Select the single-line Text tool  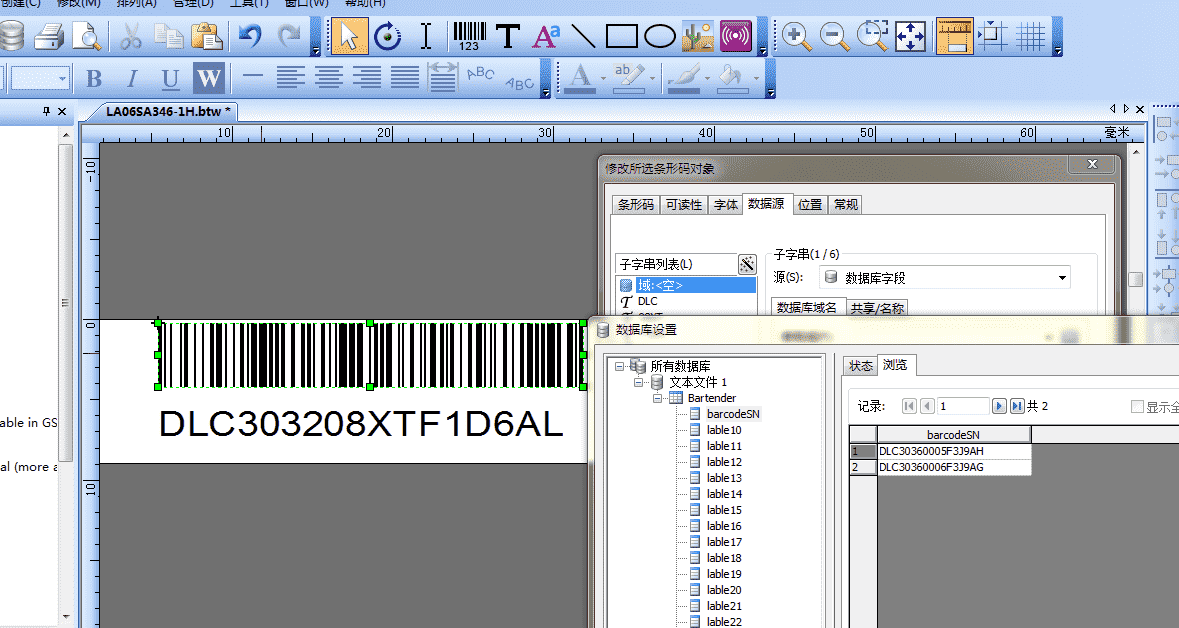tap(508, 35)
